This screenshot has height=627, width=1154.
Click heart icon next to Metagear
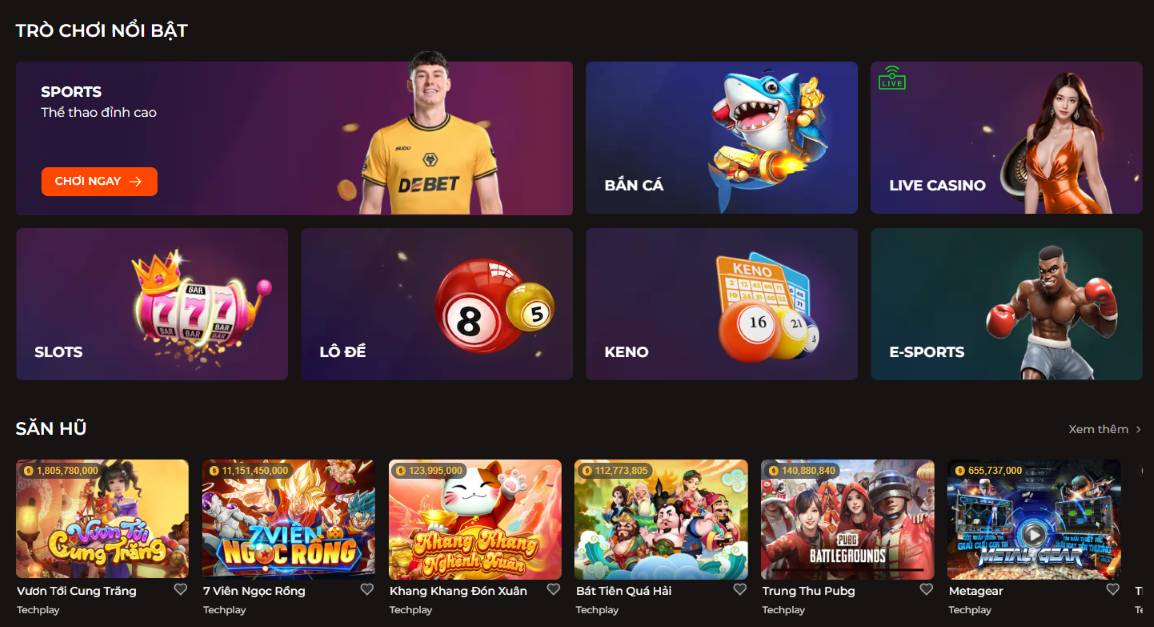coord(1113,589)
